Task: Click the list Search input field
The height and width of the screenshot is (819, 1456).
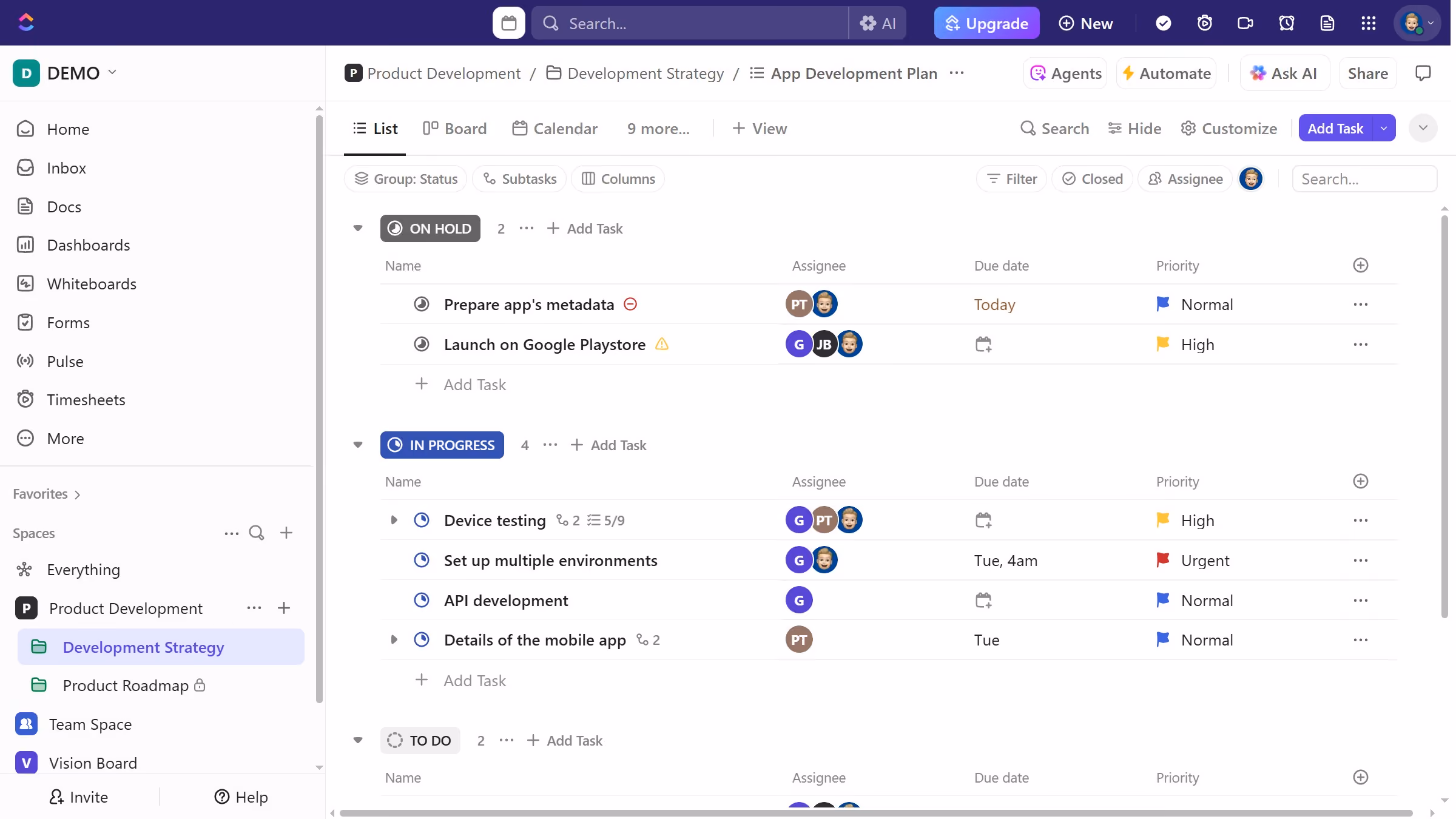Action: pos(1364,179)
